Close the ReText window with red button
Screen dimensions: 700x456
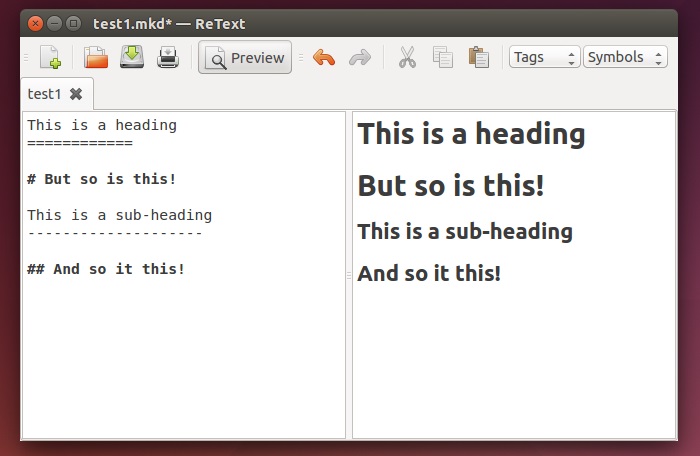pos(35,23)
